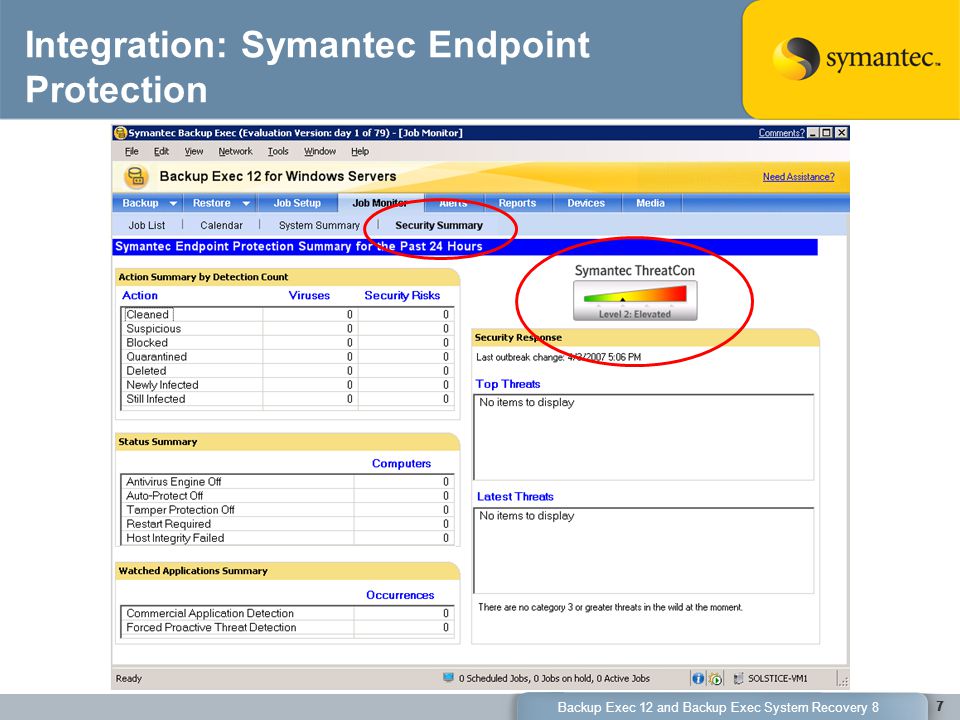Image resolution: width=960 pixels, height=720 pixels.
Task: Click the scheduled jobs monitor icon in status bar
Action: pos(448,678)
